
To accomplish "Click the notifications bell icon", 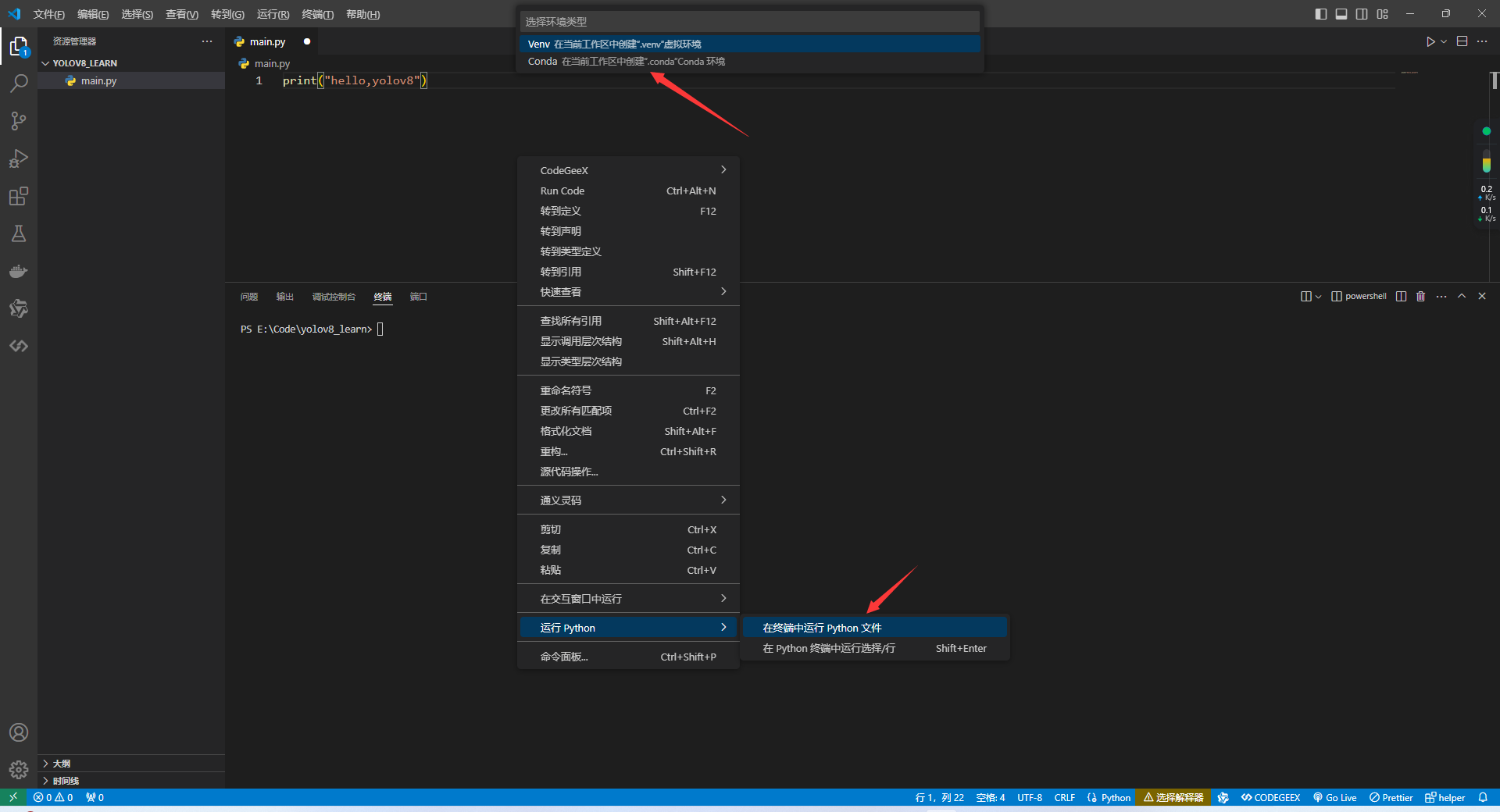I will 1483,797.
